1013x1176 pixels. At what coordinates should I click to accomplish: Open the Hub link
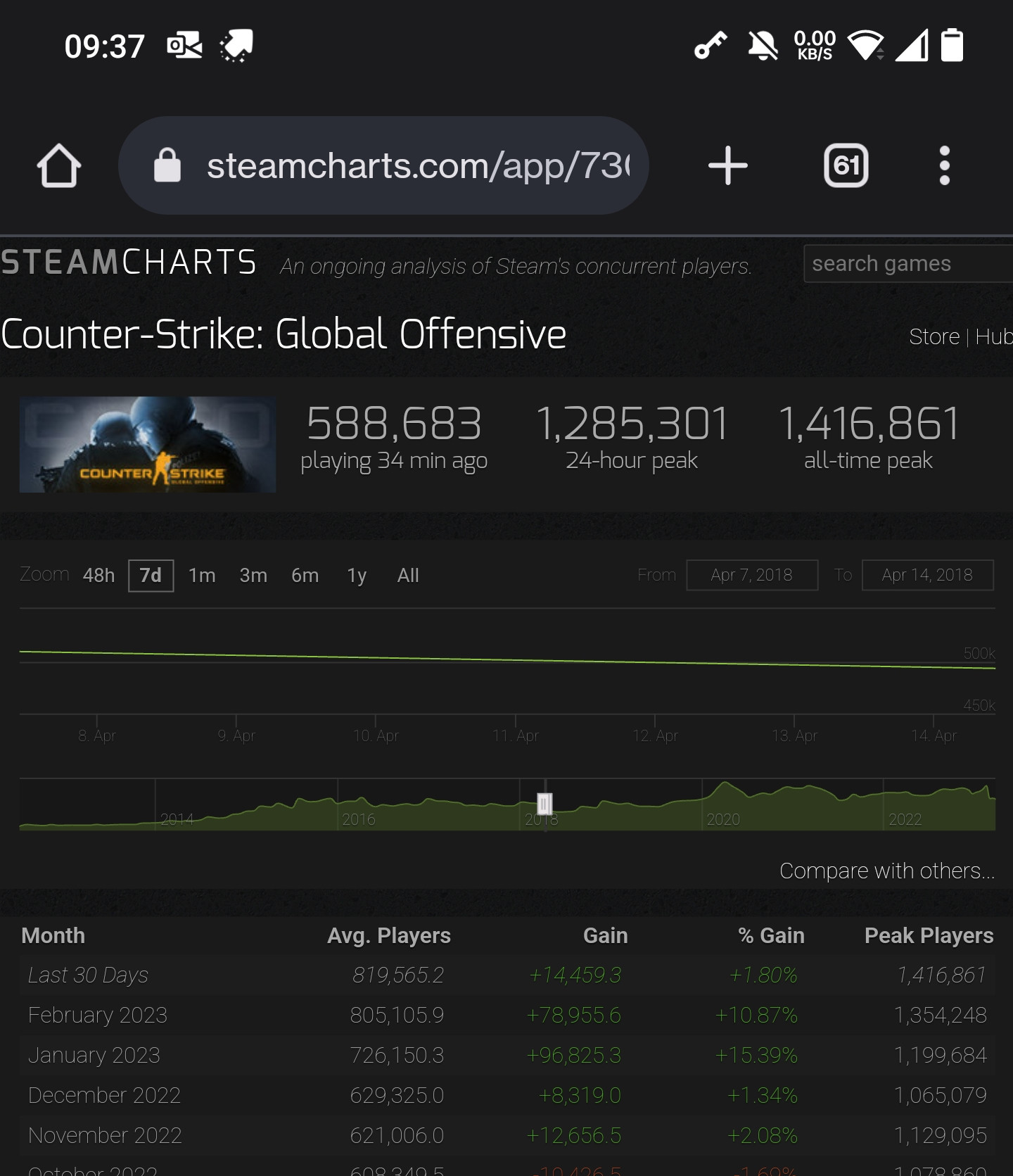click(994, 337)
